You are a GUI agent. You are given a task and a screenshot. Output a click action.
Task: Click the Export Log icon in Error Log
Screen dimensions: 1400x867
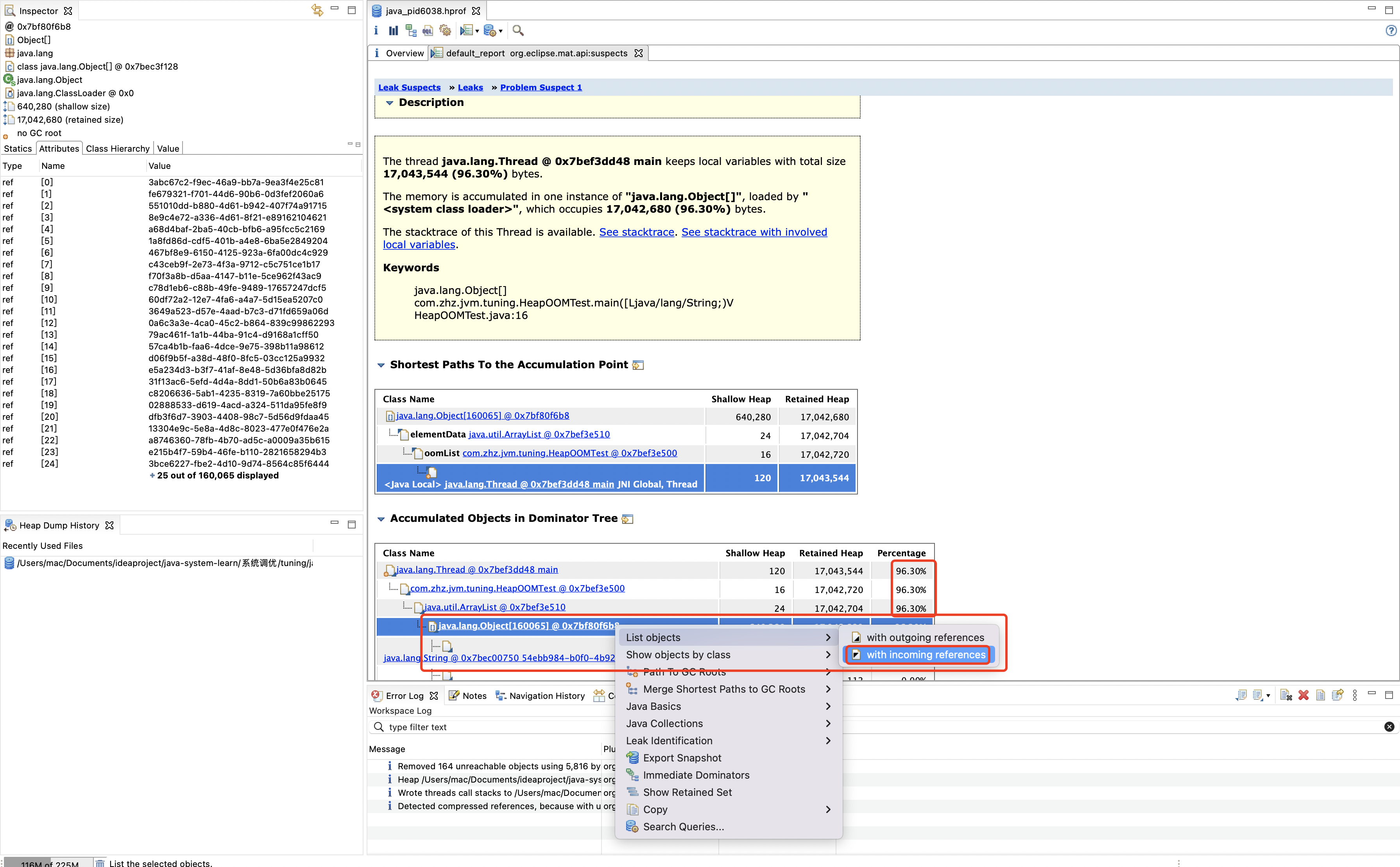point(1241,695)
